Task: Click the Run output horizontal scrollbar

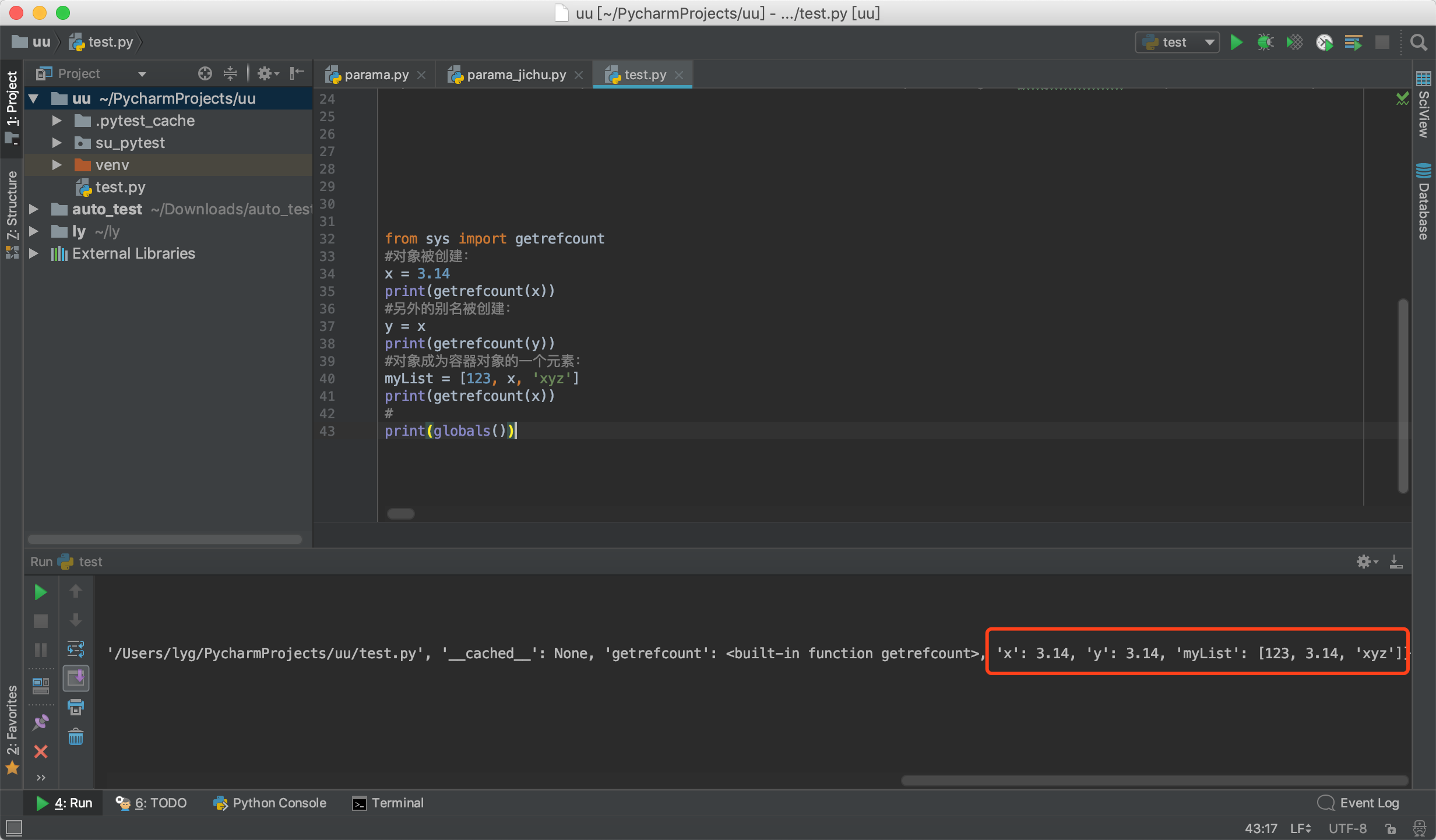Action: (1154, 781)
